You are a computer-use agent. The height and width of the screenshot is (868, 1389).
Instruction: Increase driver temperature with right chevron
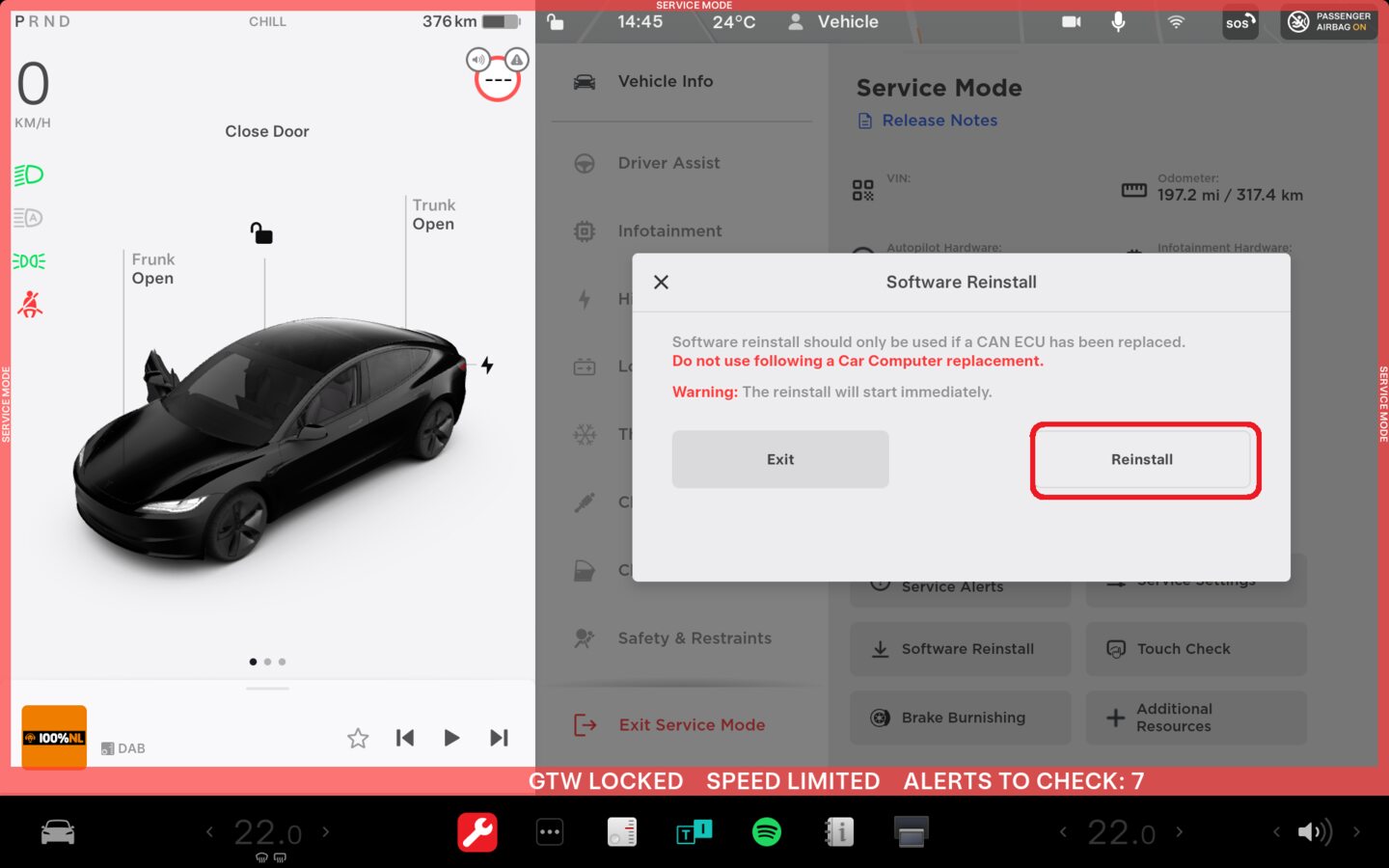click(x=326, y=831)
